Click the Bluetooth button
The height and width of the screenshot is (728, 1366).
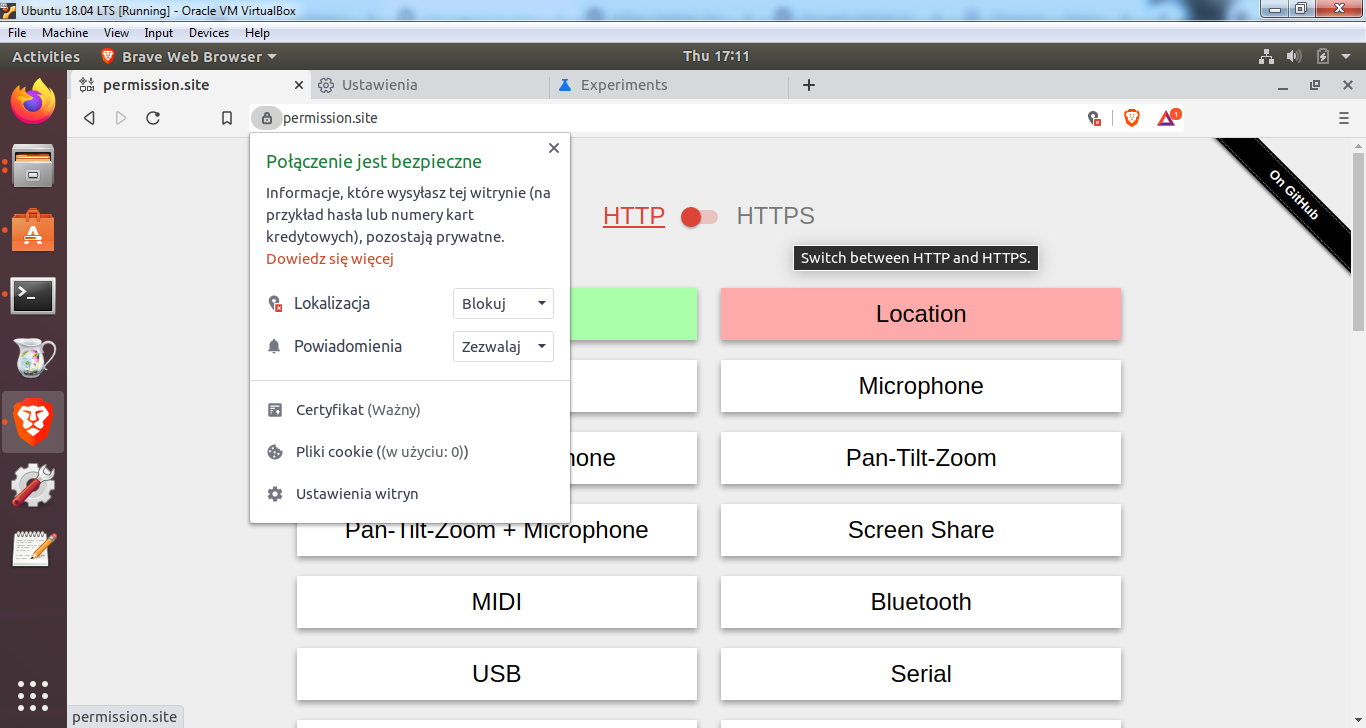(x=921, y=602)
